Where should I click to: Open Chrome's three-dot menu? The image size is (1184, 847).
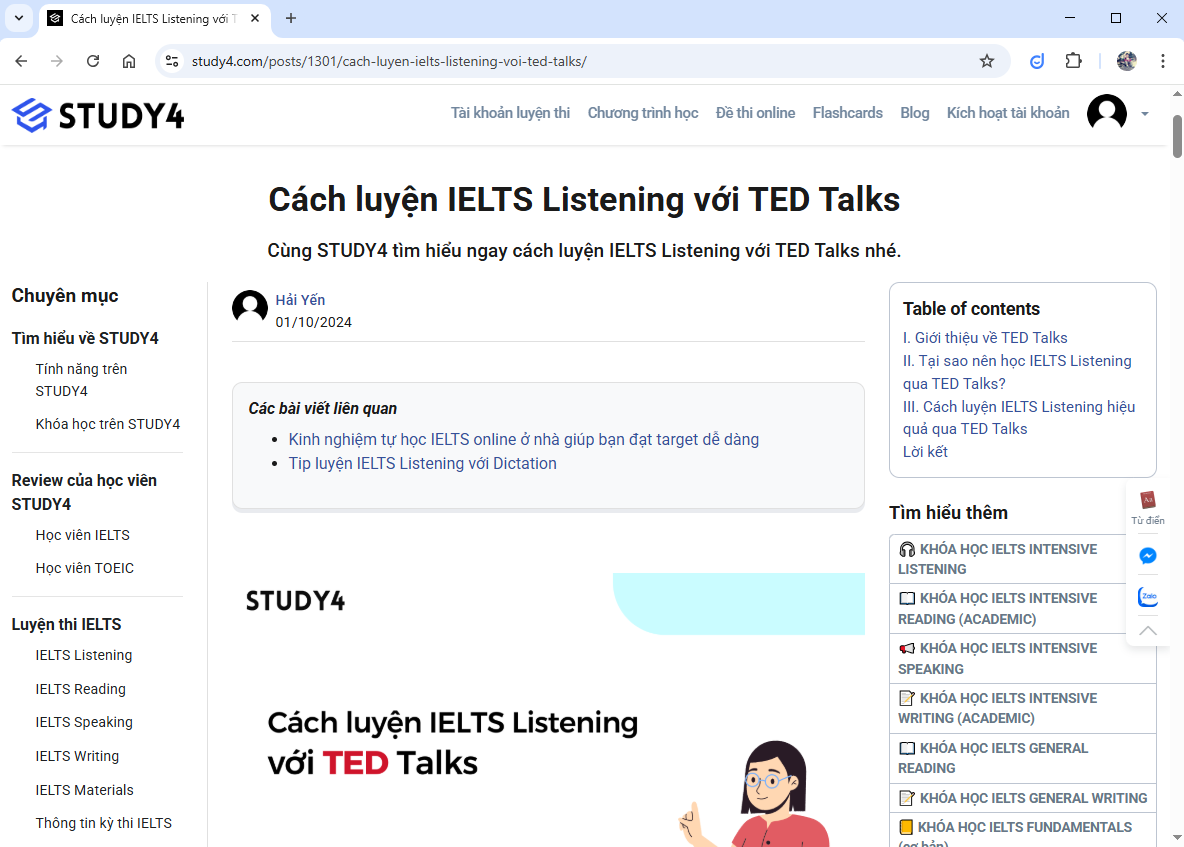(1163, 61)
